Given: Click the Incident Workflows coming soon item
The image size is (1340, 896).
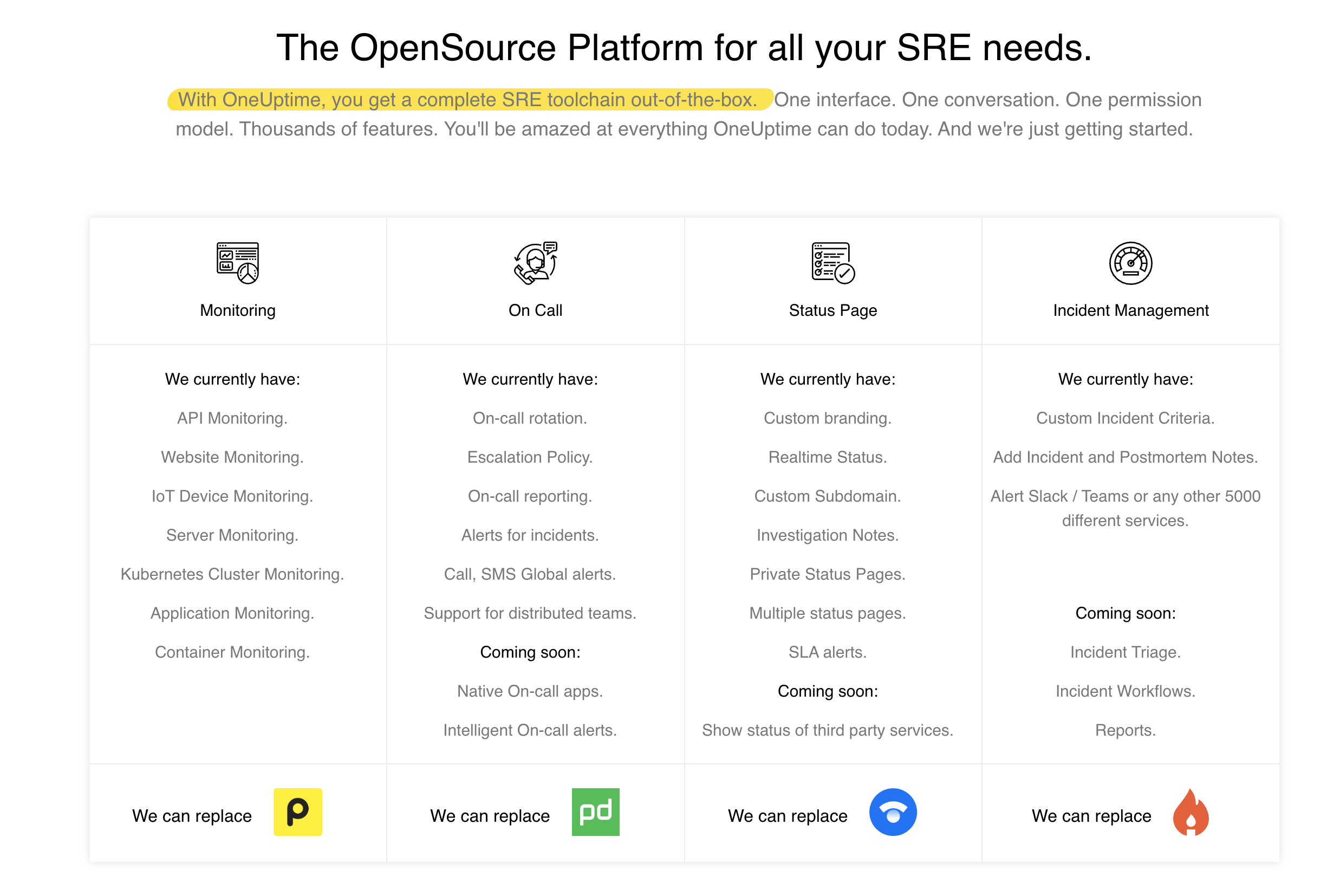Looking at the screenshot, I should coord(1124,691).
